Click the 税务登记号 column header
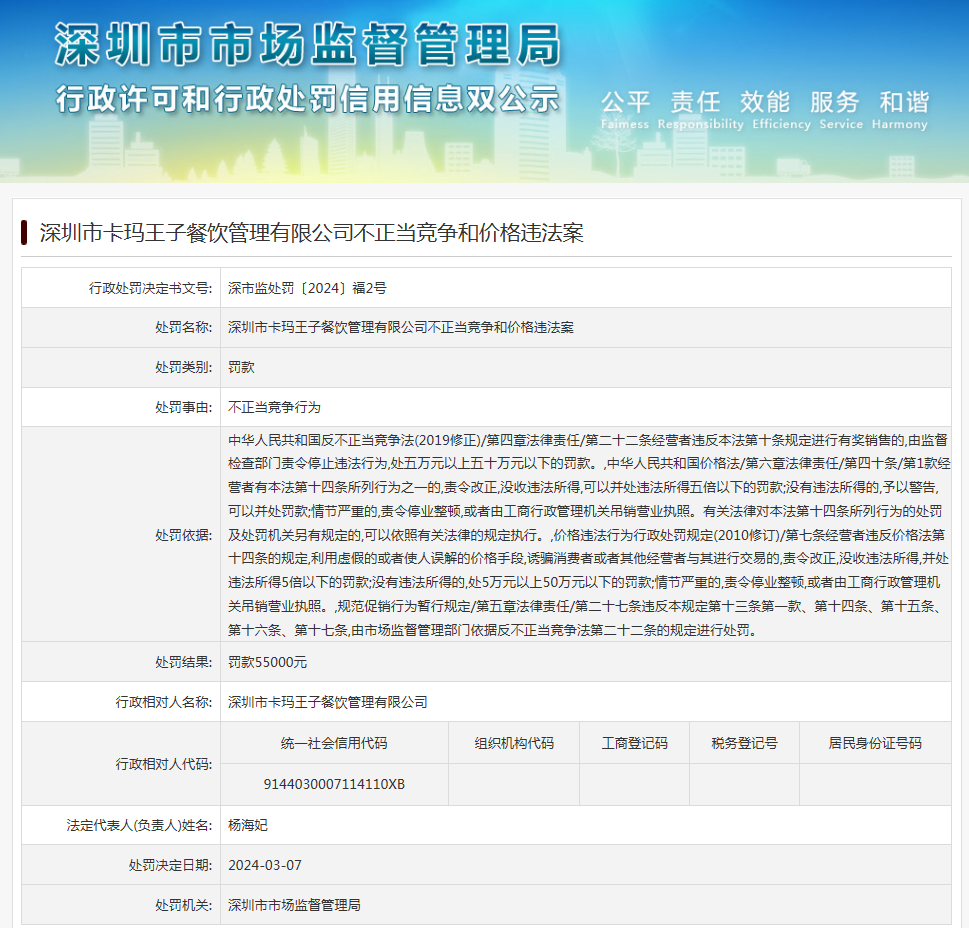The height and width of the screenshot is (928, 969). coord(744,743)
